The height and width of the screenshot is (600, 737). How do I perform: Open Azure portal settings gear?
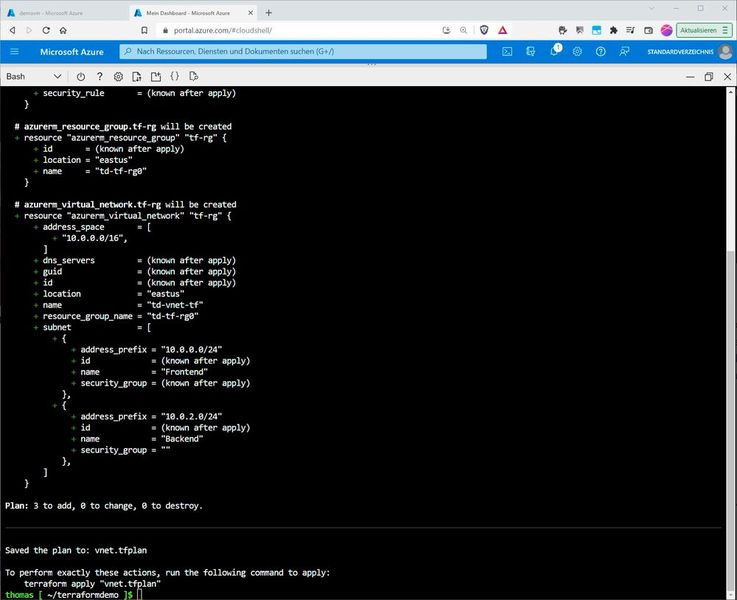coord(577,52)
